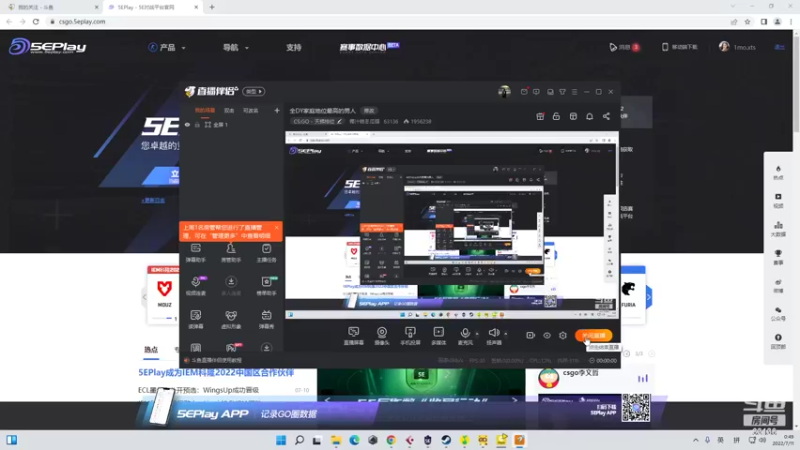Open 视频 in SEPlay right sidebar
Image resolution: width=800 pixels, height=450 pixels.
778,201
